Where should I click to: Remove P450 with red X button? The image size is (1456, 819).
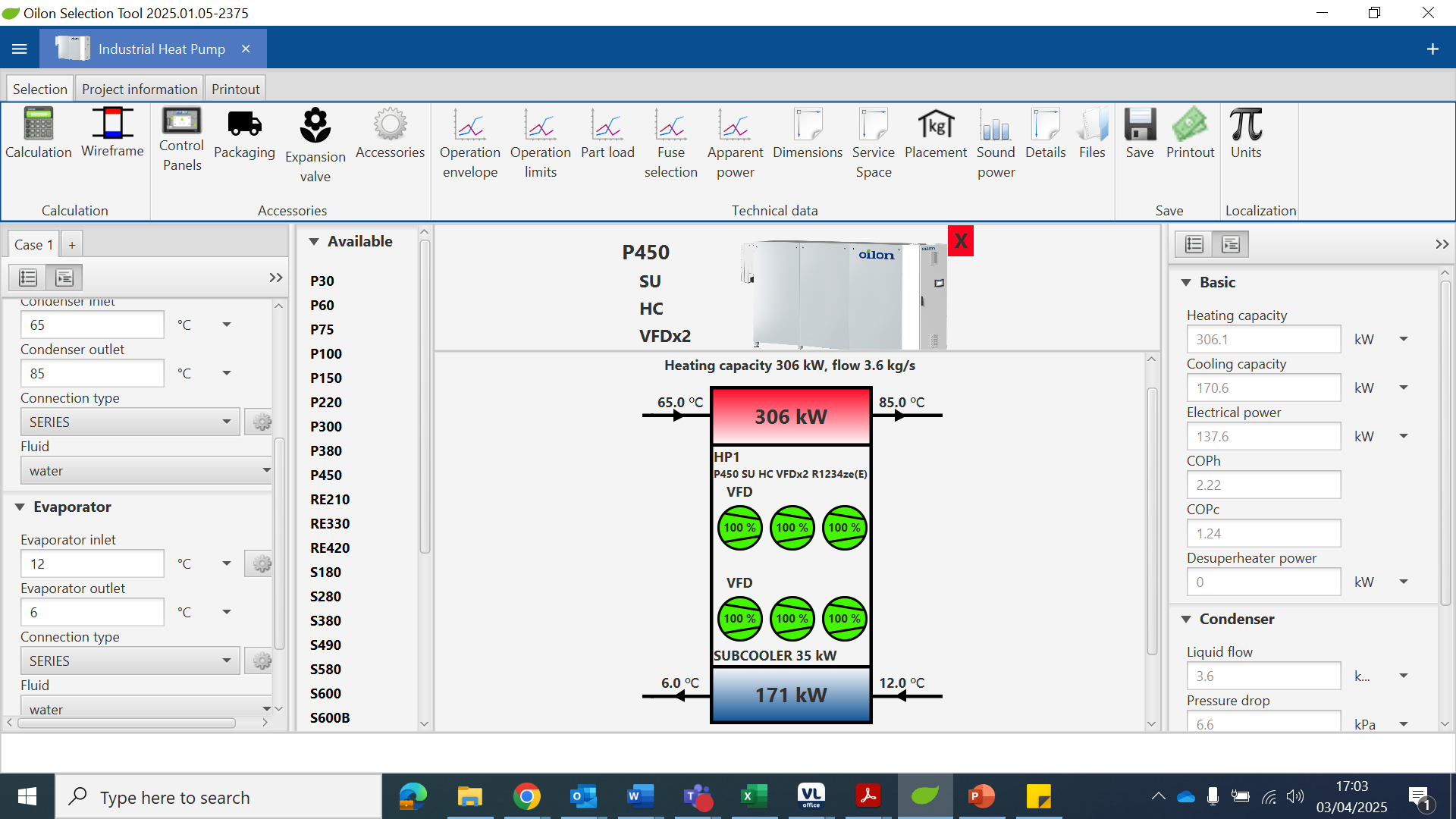pos(960,241)
